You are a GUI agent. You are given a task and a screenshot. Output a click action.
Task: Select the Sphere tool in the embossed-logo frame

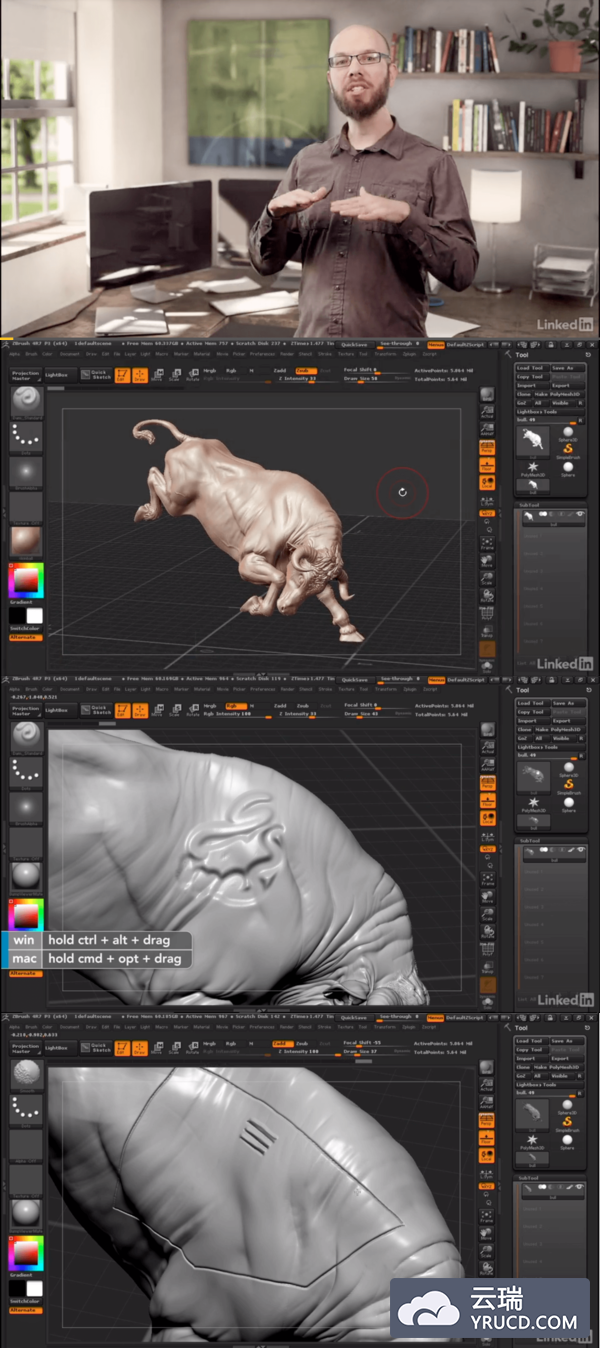point(568,805)
